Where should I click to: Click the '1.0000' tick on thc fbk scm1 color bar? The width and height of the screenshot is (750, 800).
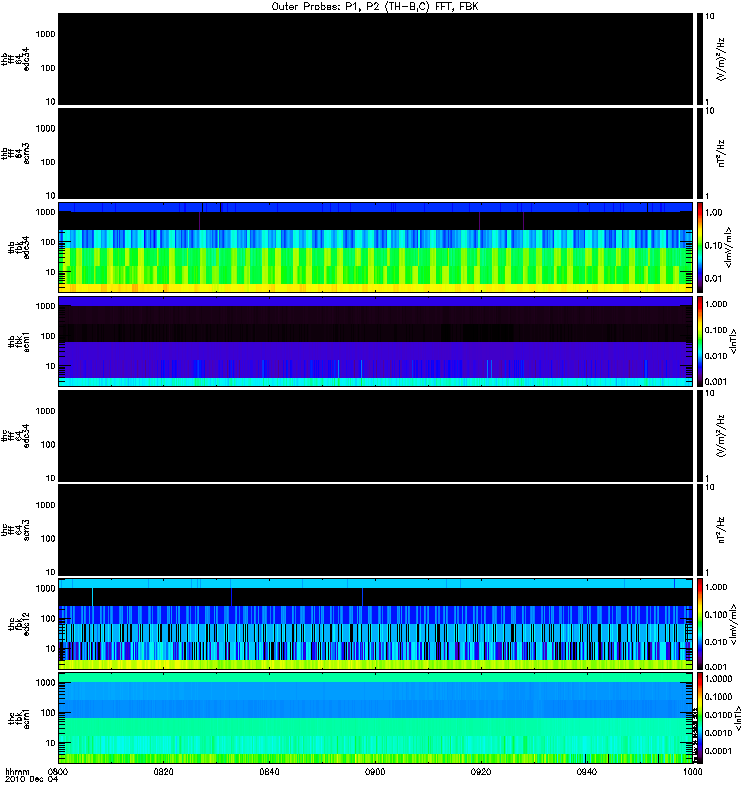(718, 679)
